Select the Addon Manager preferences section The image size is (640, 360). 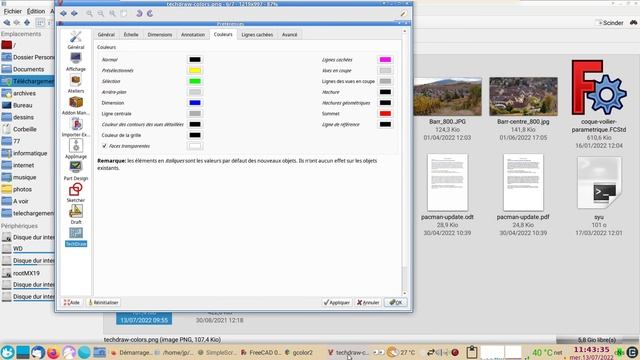click(76, 106)
